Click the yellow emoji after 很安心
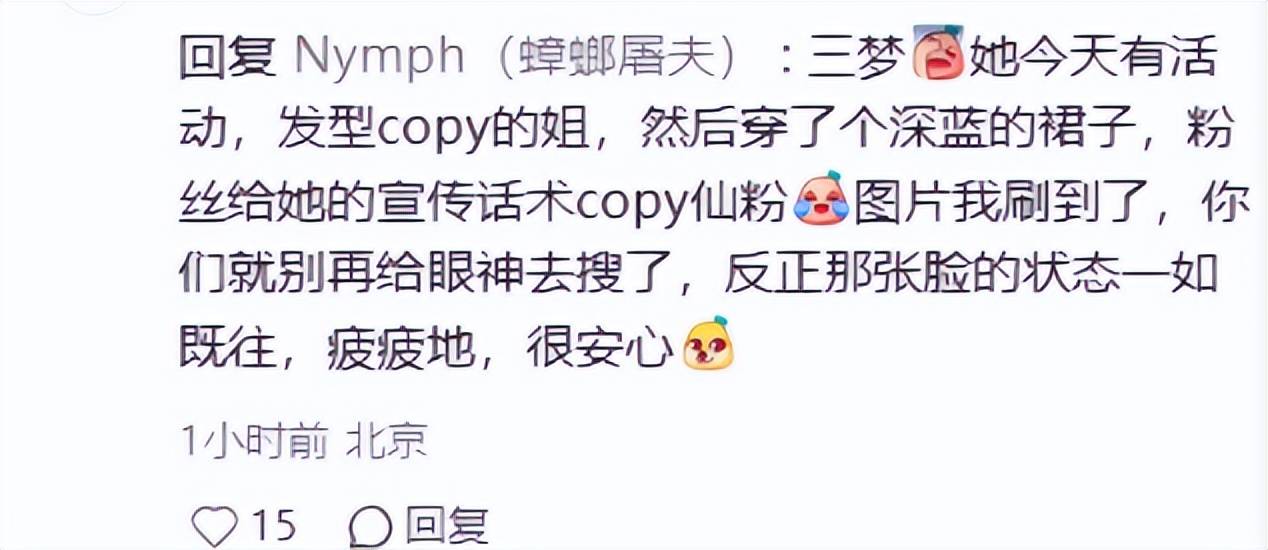This screenshot has height=550, width=1268. [707, 344]
